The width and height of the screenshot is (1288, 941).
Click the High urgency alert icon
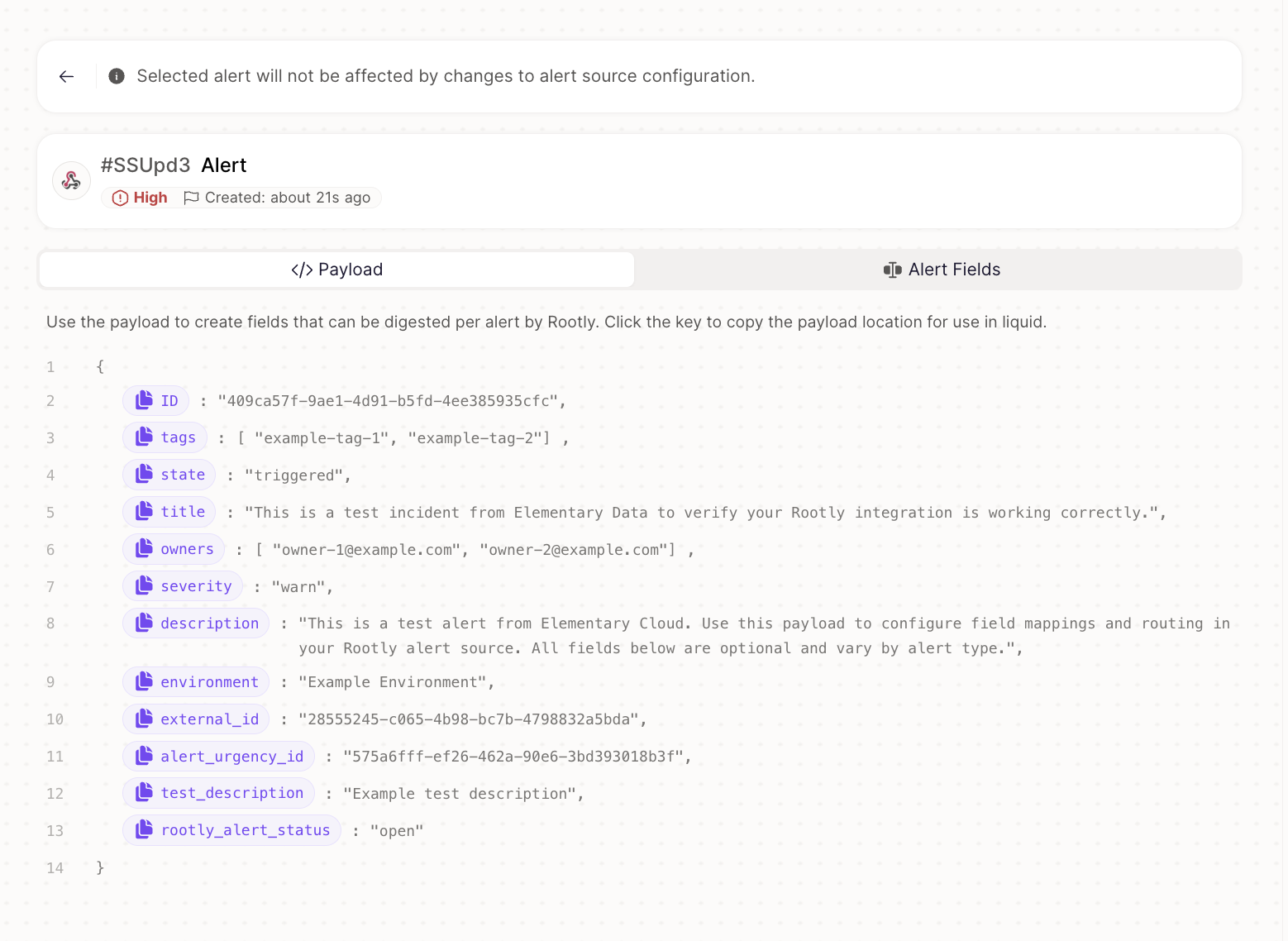point(120,198)
